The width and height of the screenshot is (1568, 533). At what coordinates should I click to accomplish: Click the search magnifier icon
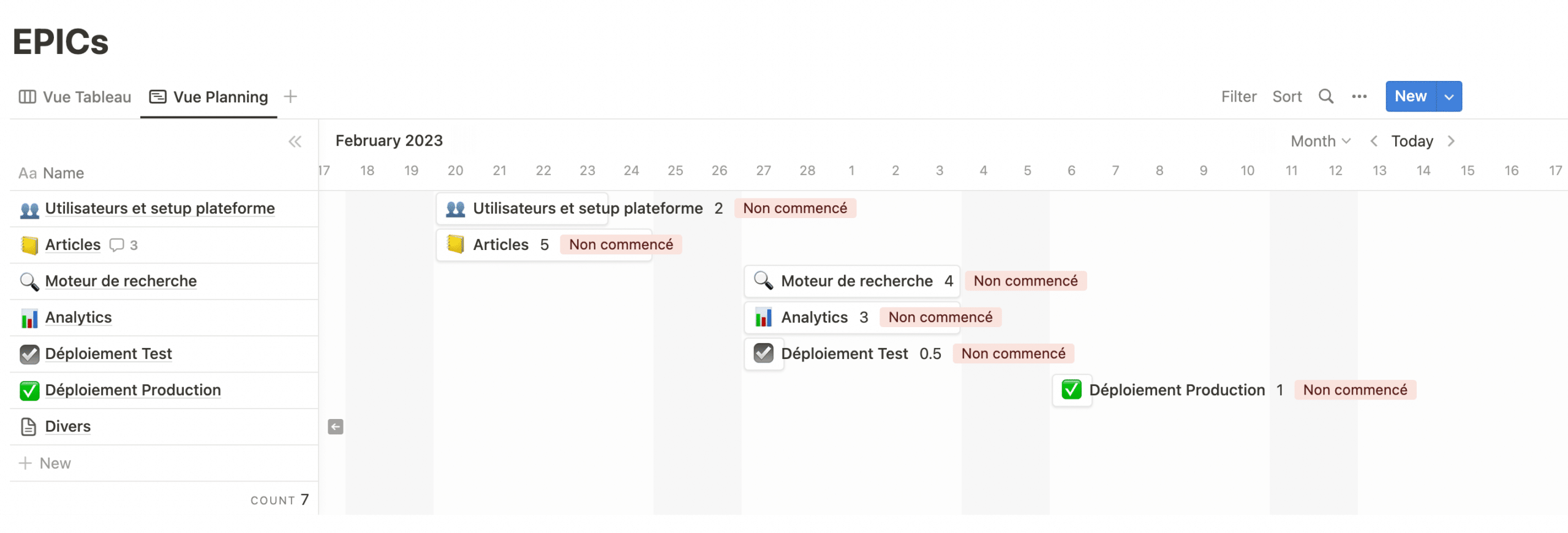click(1325, 96)
